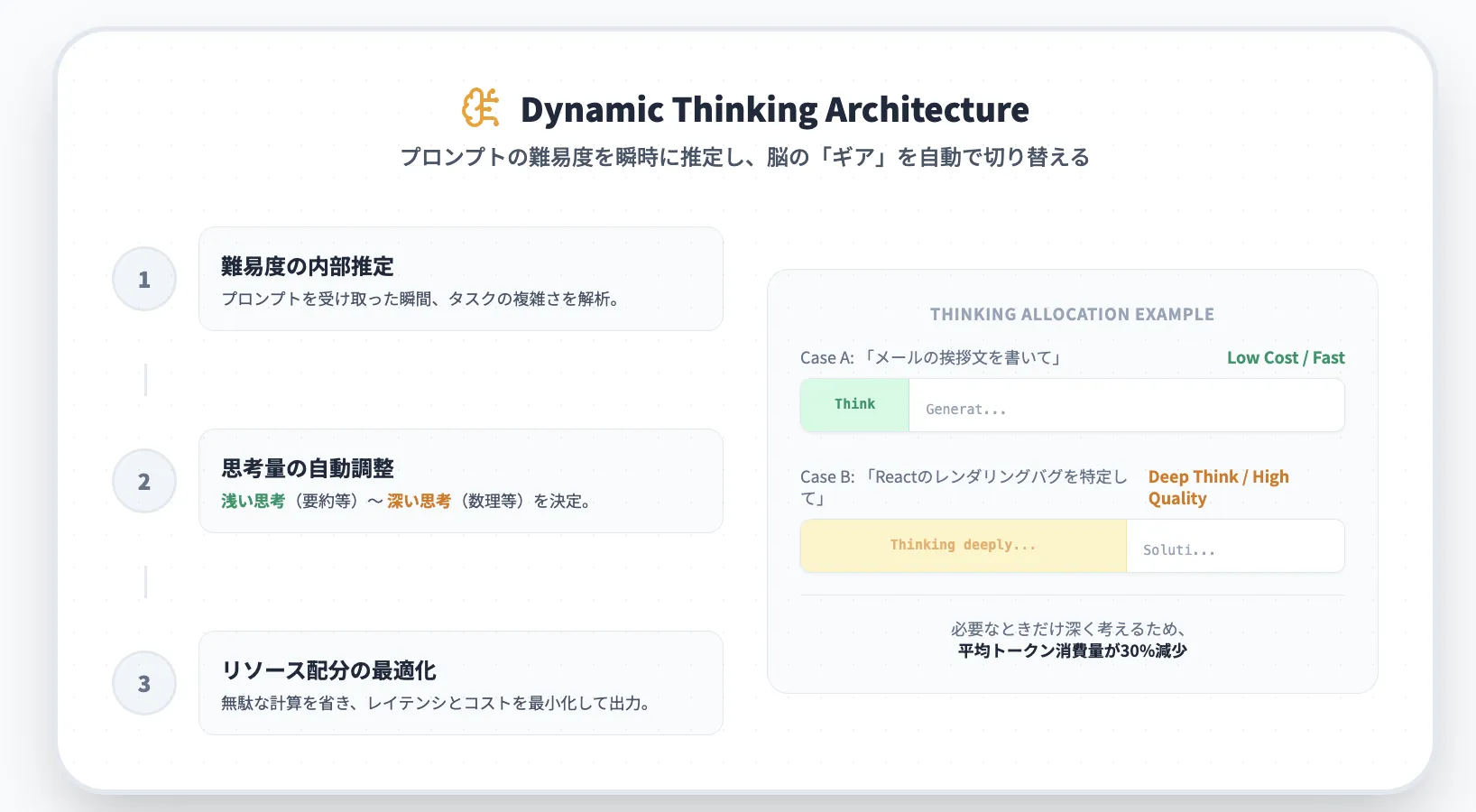This screenshot has width=1476, height=812.
Task: Click the THINKING ALLOCATION EXAMPLE header
Action: coord(1072,314)
